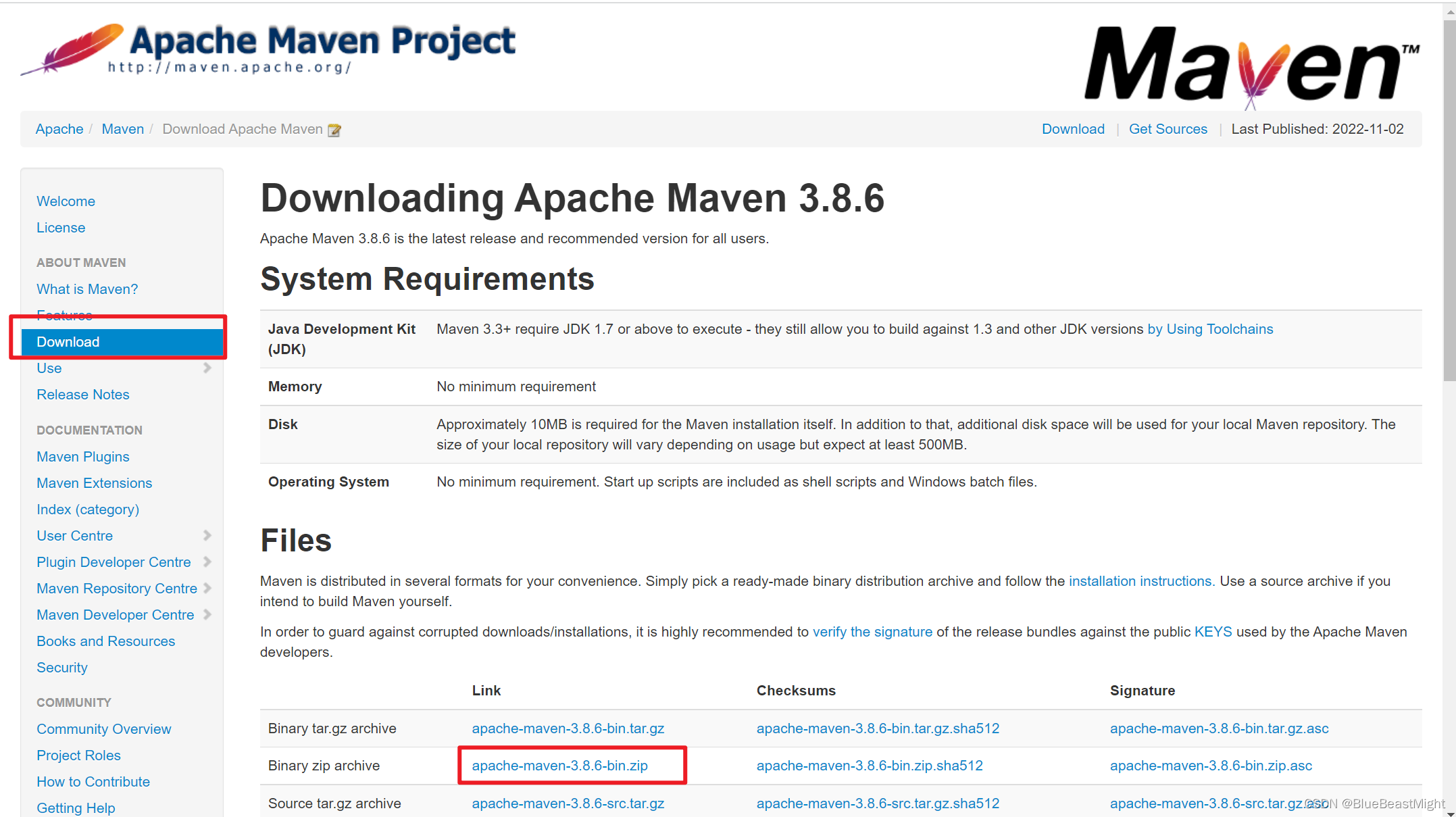Screen dimensions: 1456x817
Task: Click the Maven logo at top right
Action: click(x=1251, y=66)
